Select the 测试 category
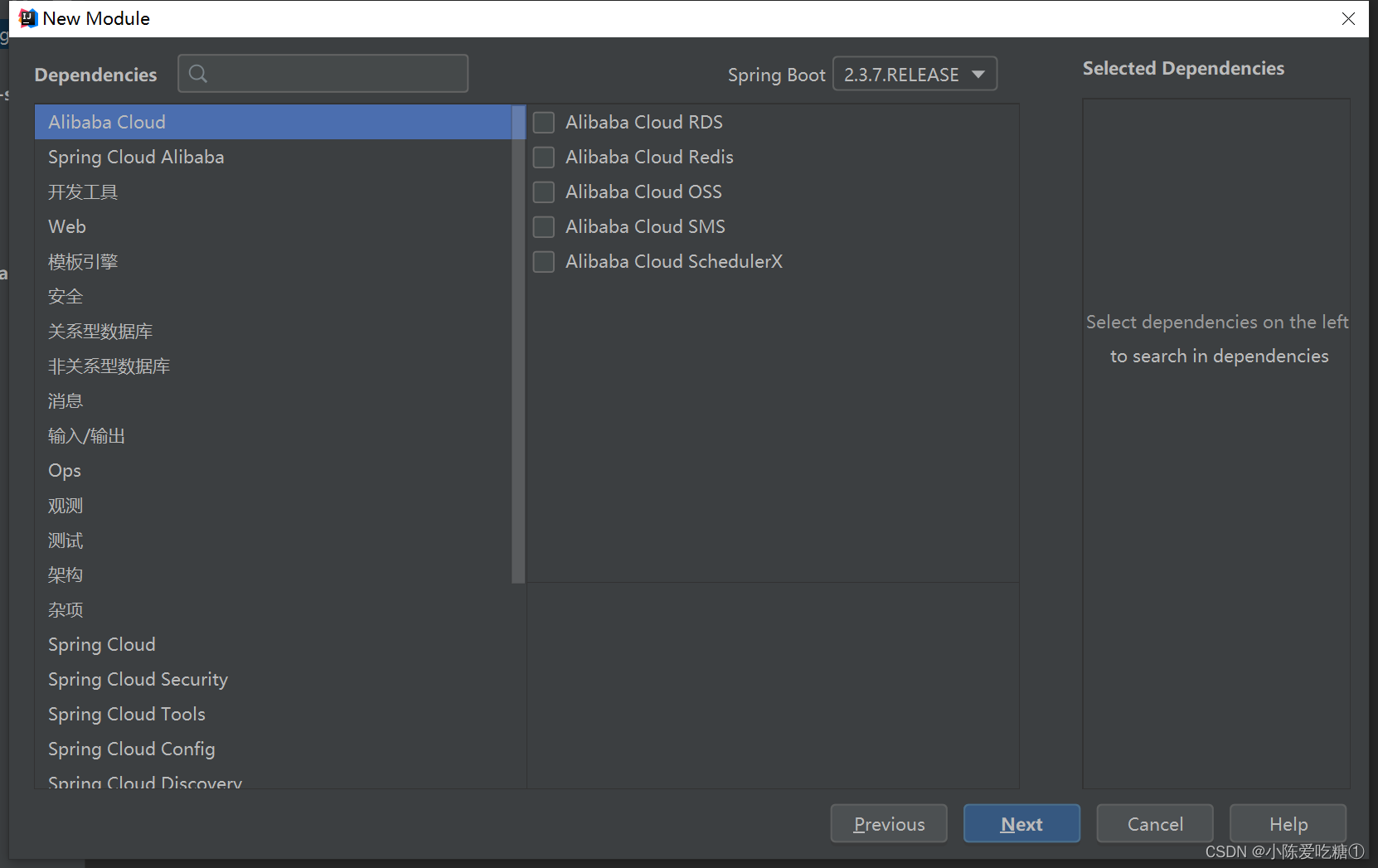This screenshot has height=868, width=1378. (x=274, y=540)
